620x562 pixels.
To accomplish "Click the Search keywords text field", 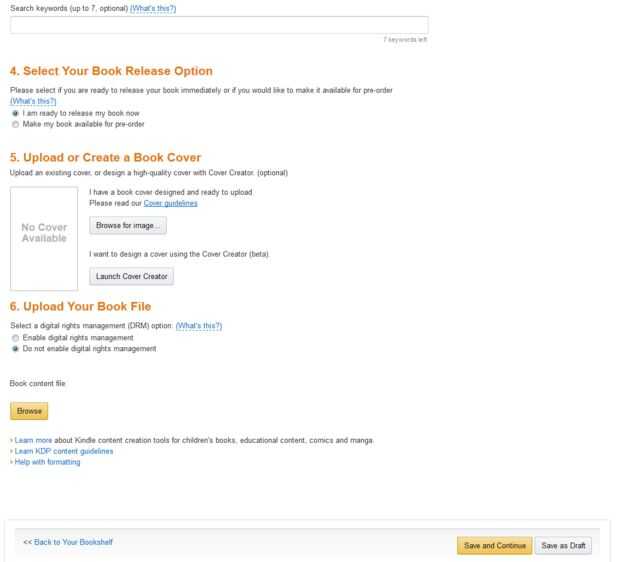I will click(x=219, y=26).
